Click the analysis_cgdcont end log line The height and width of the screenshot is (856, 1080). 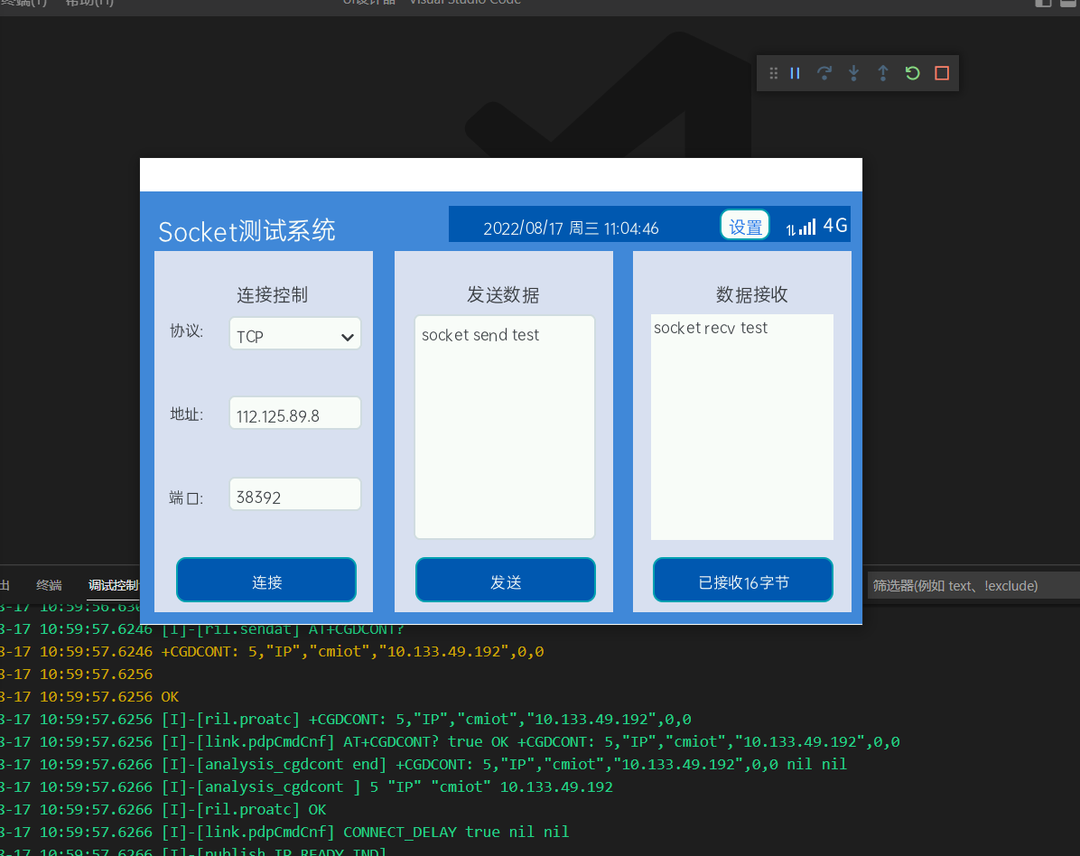coord(424,764)
